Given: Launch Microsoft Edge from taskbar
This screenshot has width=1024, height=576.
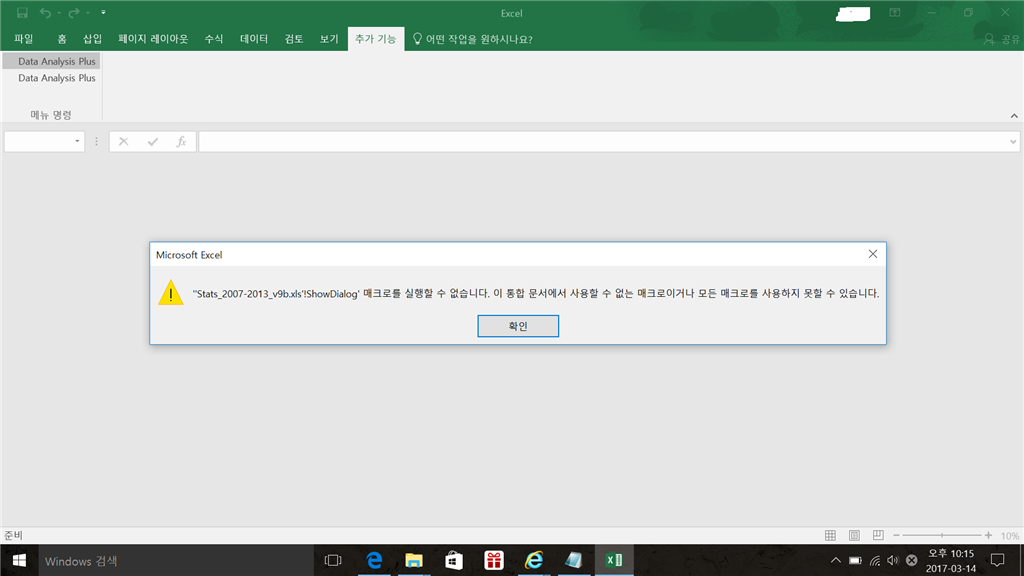Looking at the screenshot, I should pos(374,560).
